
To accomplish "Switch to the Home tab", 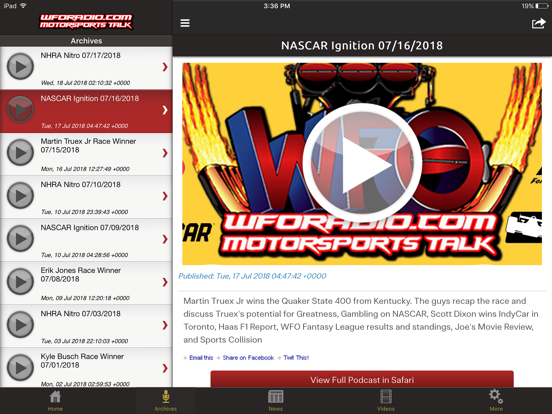I will pos(55,401).
